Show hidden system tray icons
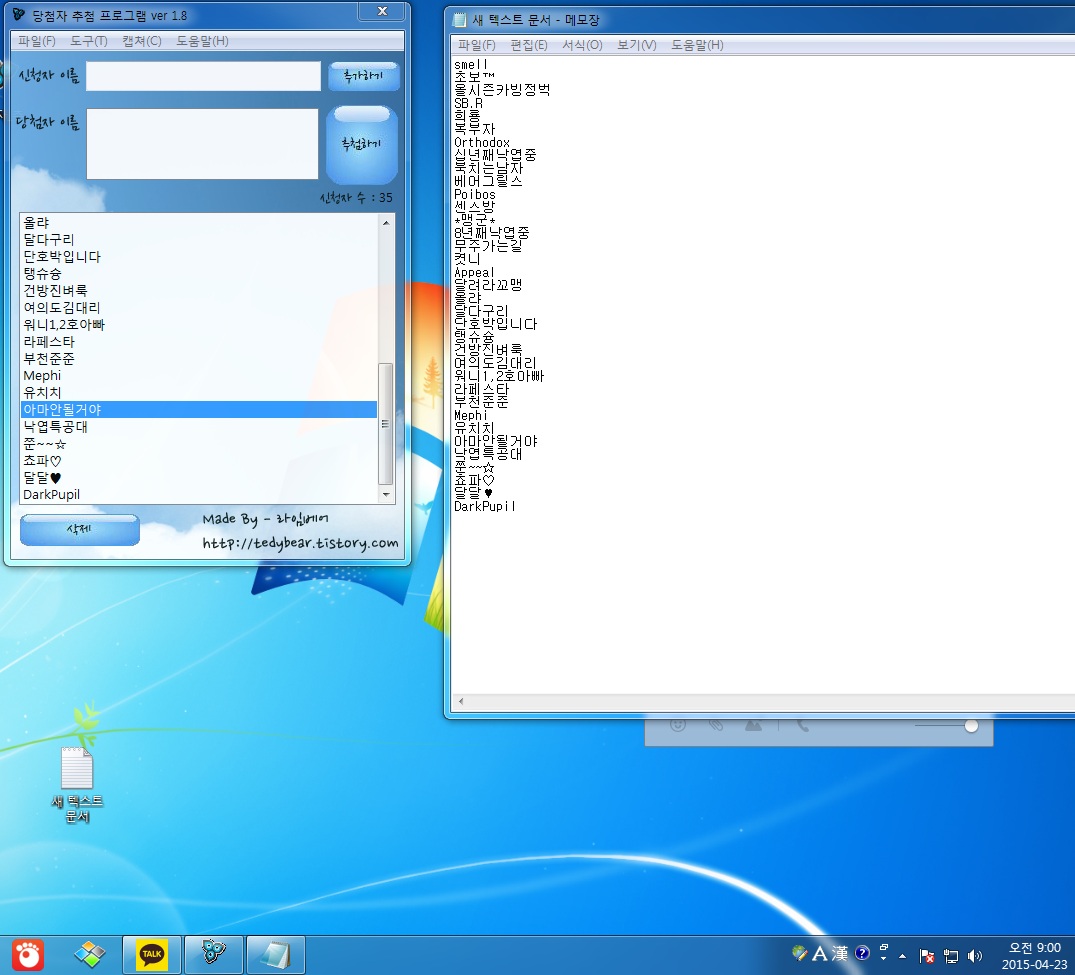Screen dimensions: 1075x975 click(902, 956)
